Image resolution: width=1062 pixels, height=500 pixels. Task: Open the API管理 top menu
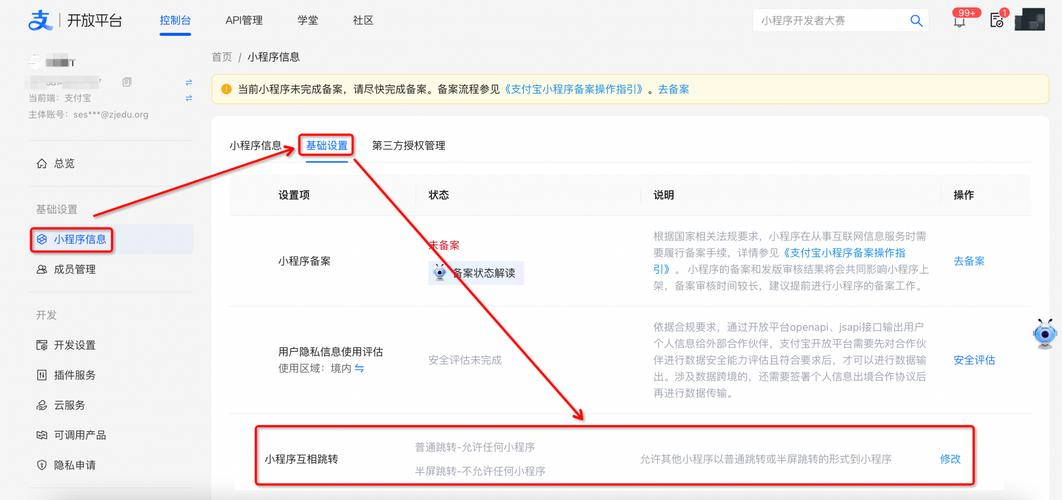[244, 20]
